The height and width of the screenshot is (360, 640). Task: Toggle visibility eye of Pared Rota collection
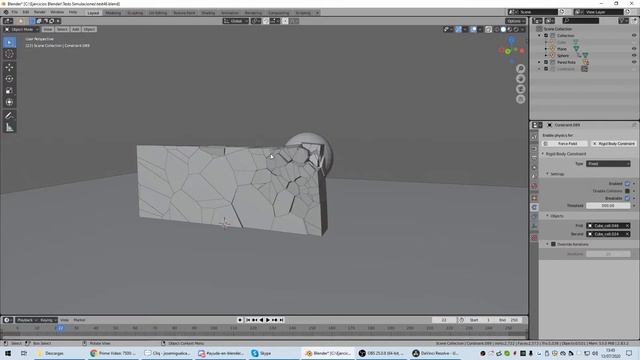click(634, 62)
